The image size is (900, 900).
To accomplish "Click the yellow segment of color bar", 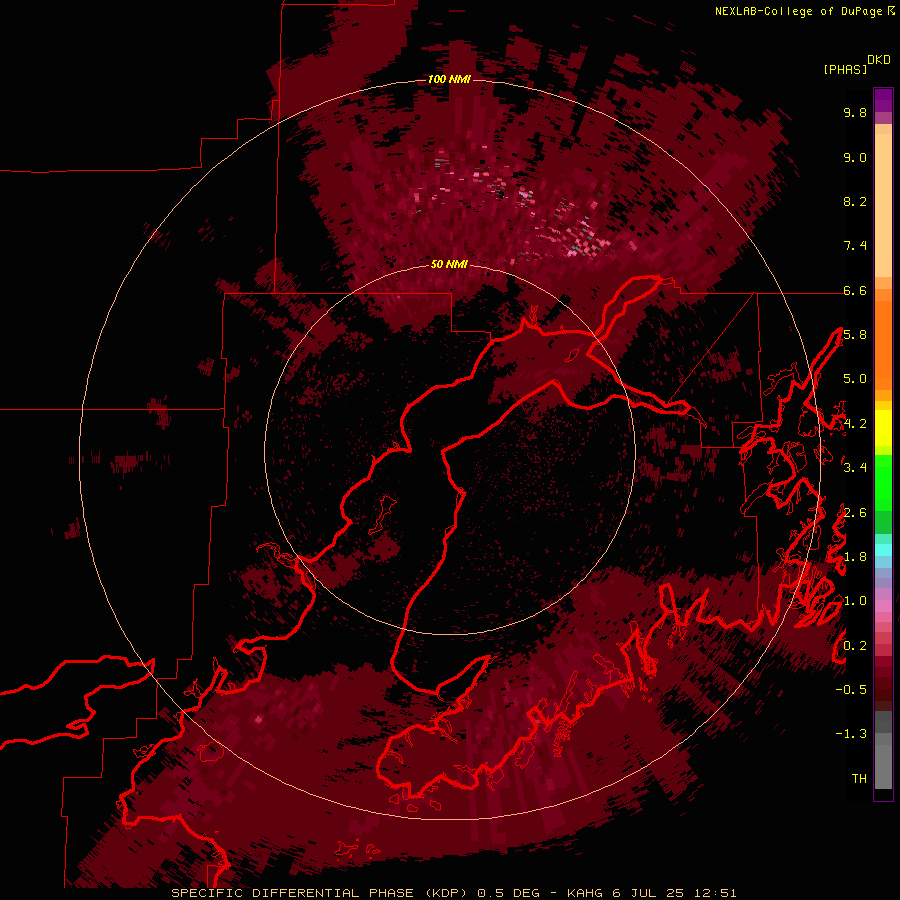I will (883, 428).
